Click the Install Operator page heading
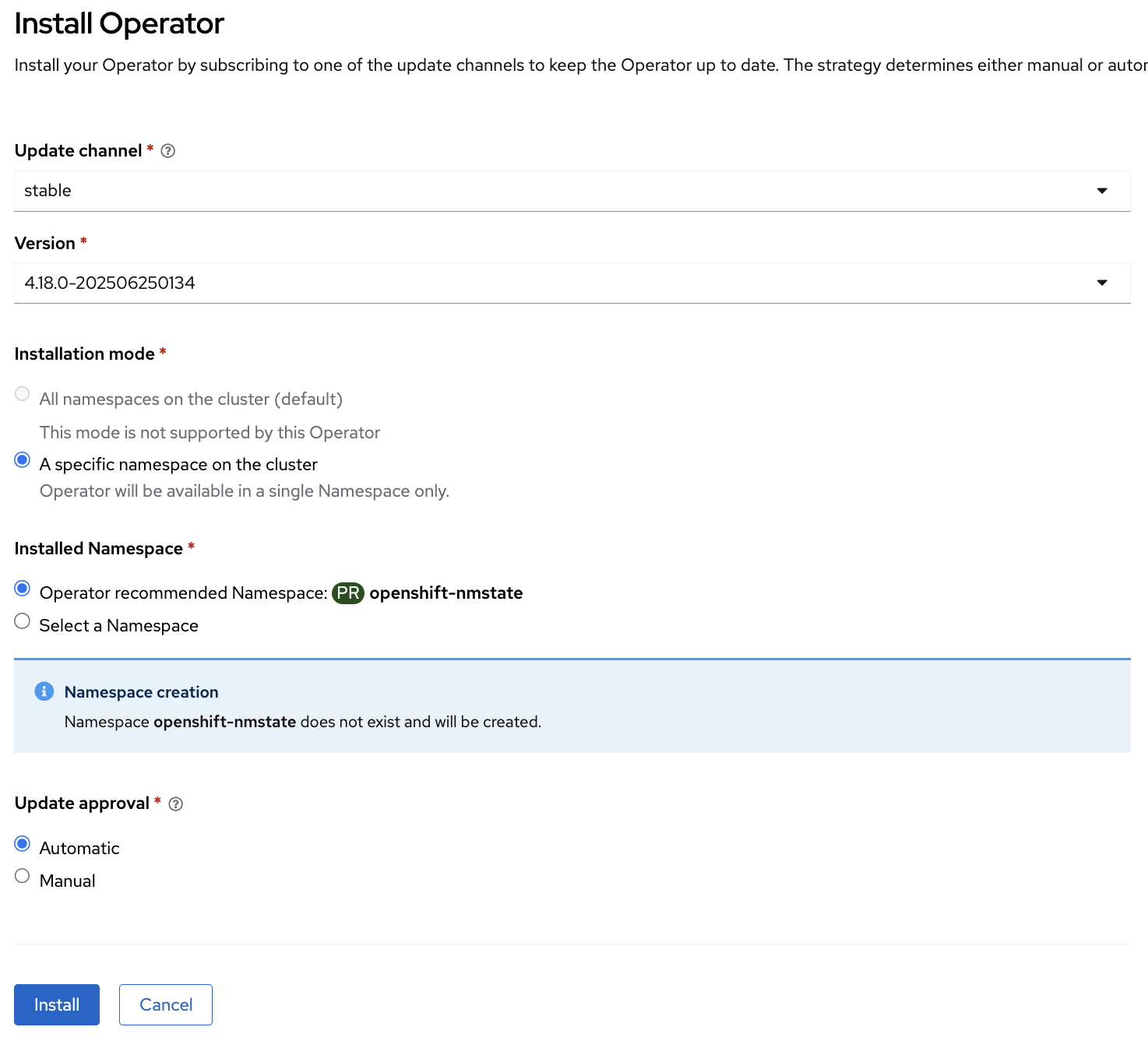This screenshot has width=1148, height=1048. (x=119, y=24)
